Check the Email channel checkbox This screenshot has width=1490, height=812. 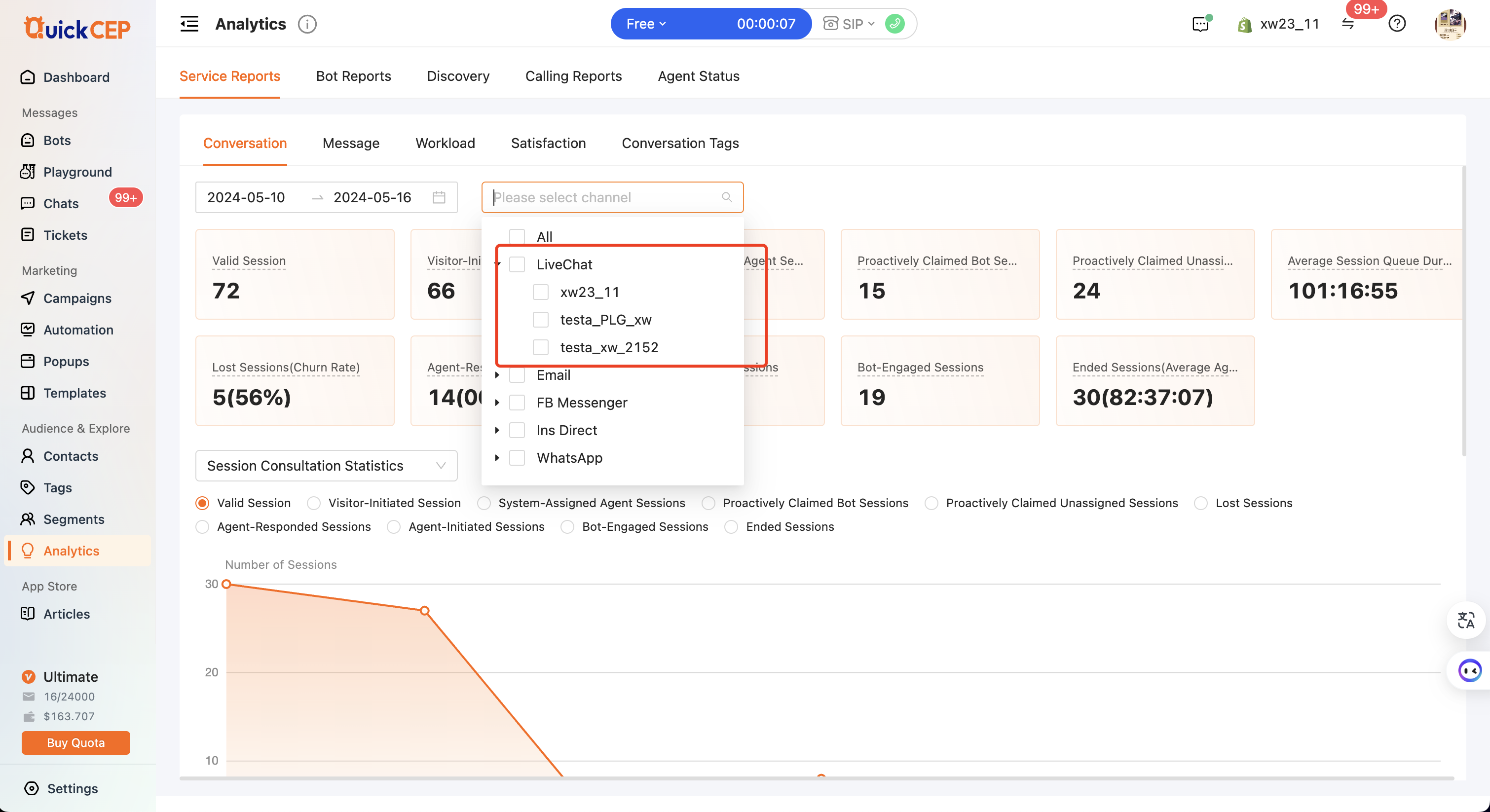point(517,375)
